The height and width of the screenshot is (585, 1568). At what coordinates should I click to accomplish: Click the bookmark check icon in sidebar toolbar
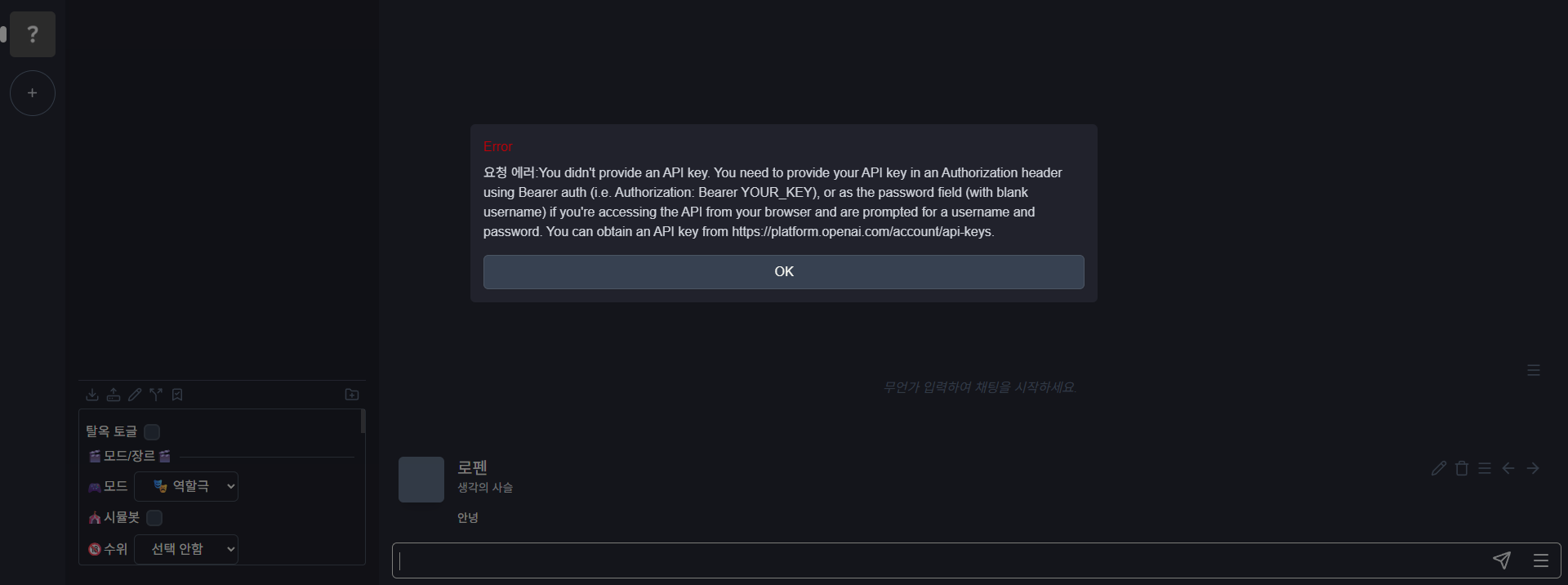177,395
